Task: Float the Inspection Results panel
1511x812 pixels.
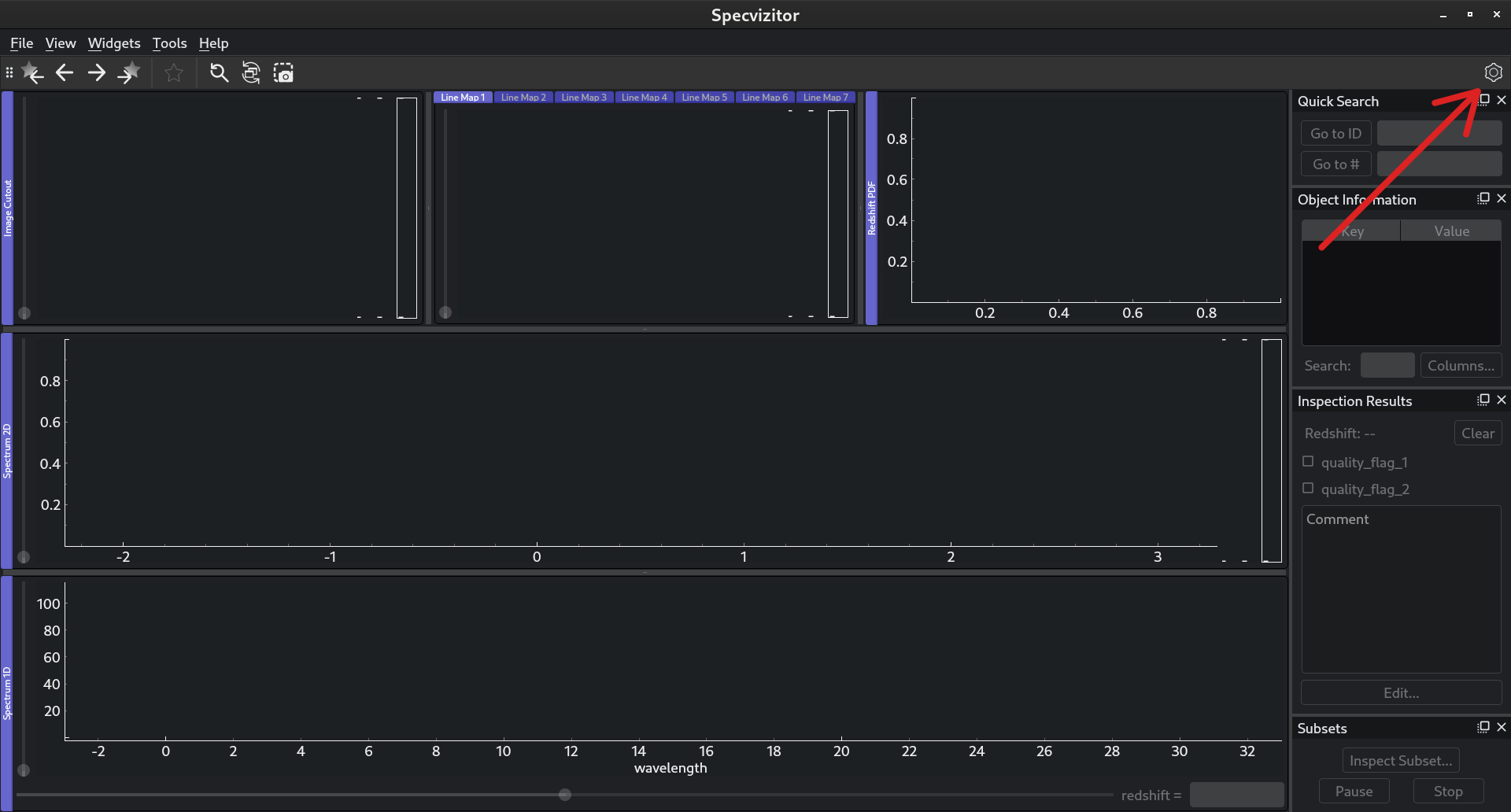Action: point(1484,400)
